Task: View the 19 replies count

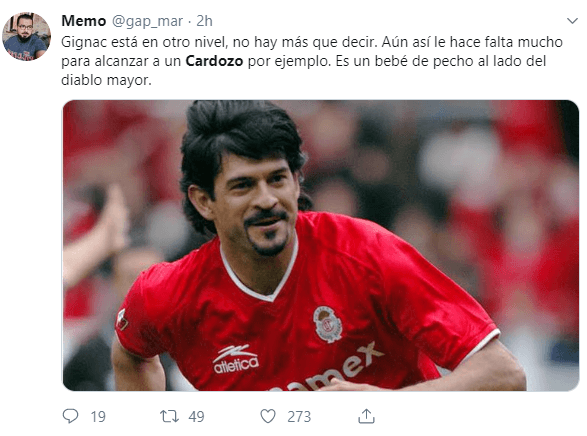Action: pyautogui.click(x=98, y=417)
